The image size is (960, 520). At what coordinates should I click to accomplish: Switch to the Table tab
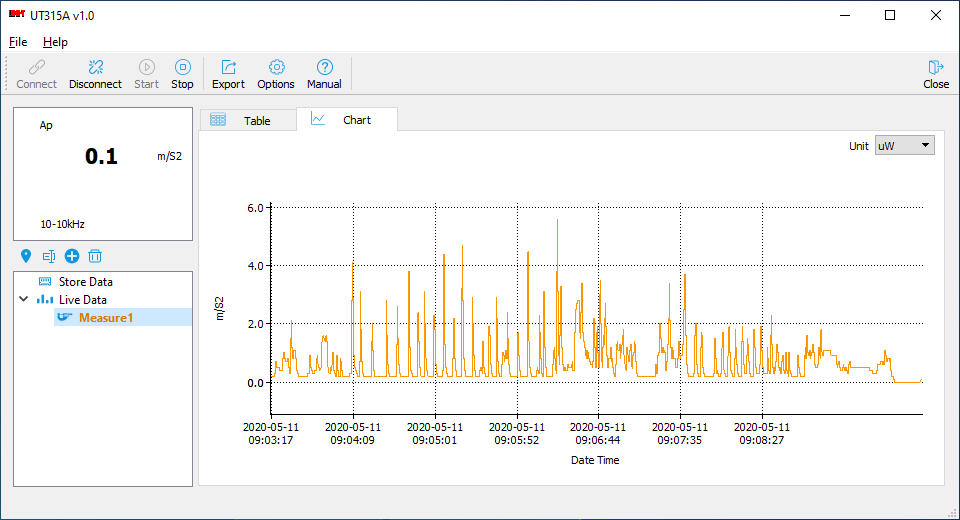248,120
